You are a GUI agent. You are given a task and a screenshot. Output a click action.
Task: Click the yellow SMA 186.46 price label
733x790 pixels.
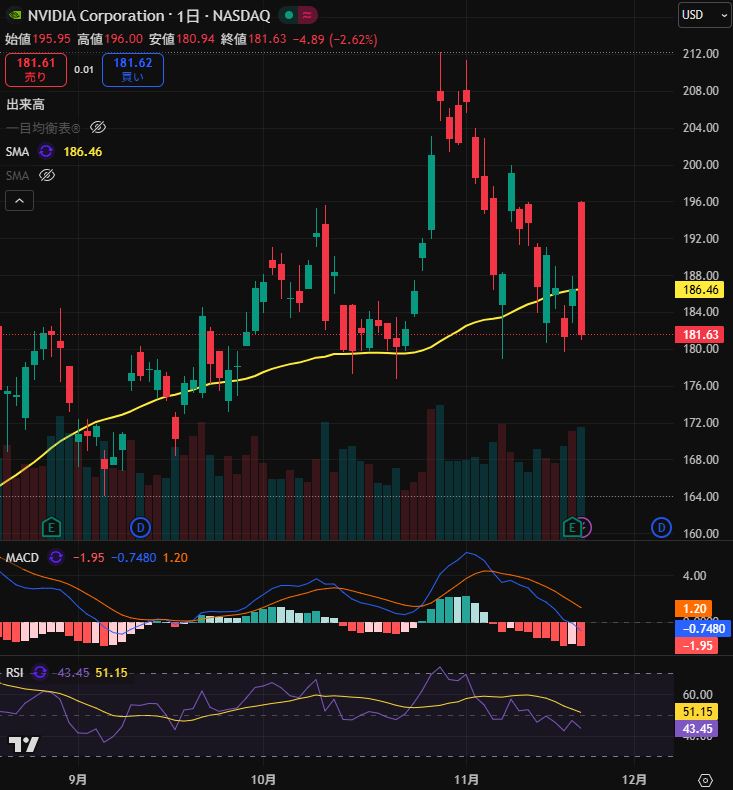(699, 290)
